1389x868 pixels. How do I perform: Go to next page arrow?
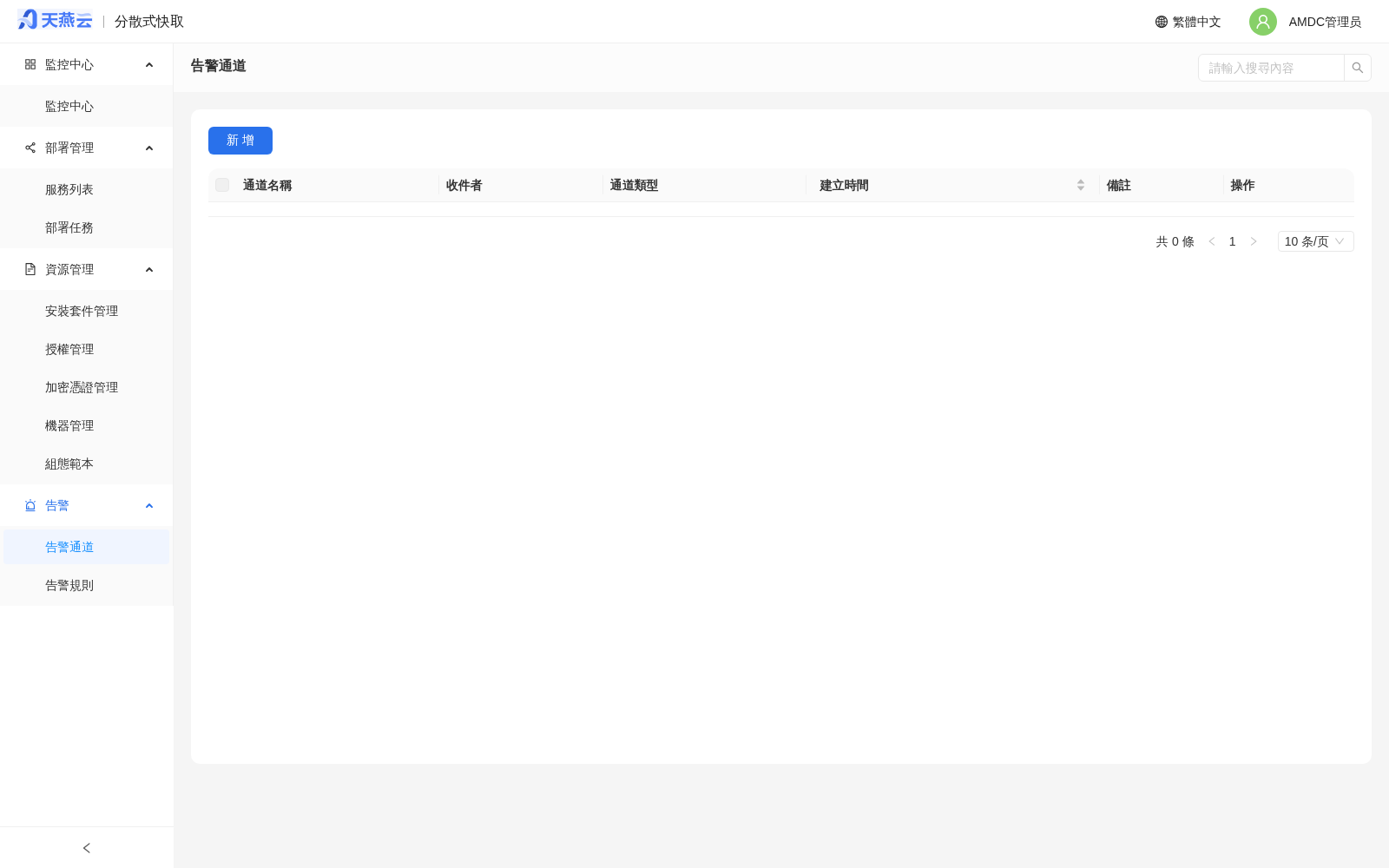pos(1254,241)
